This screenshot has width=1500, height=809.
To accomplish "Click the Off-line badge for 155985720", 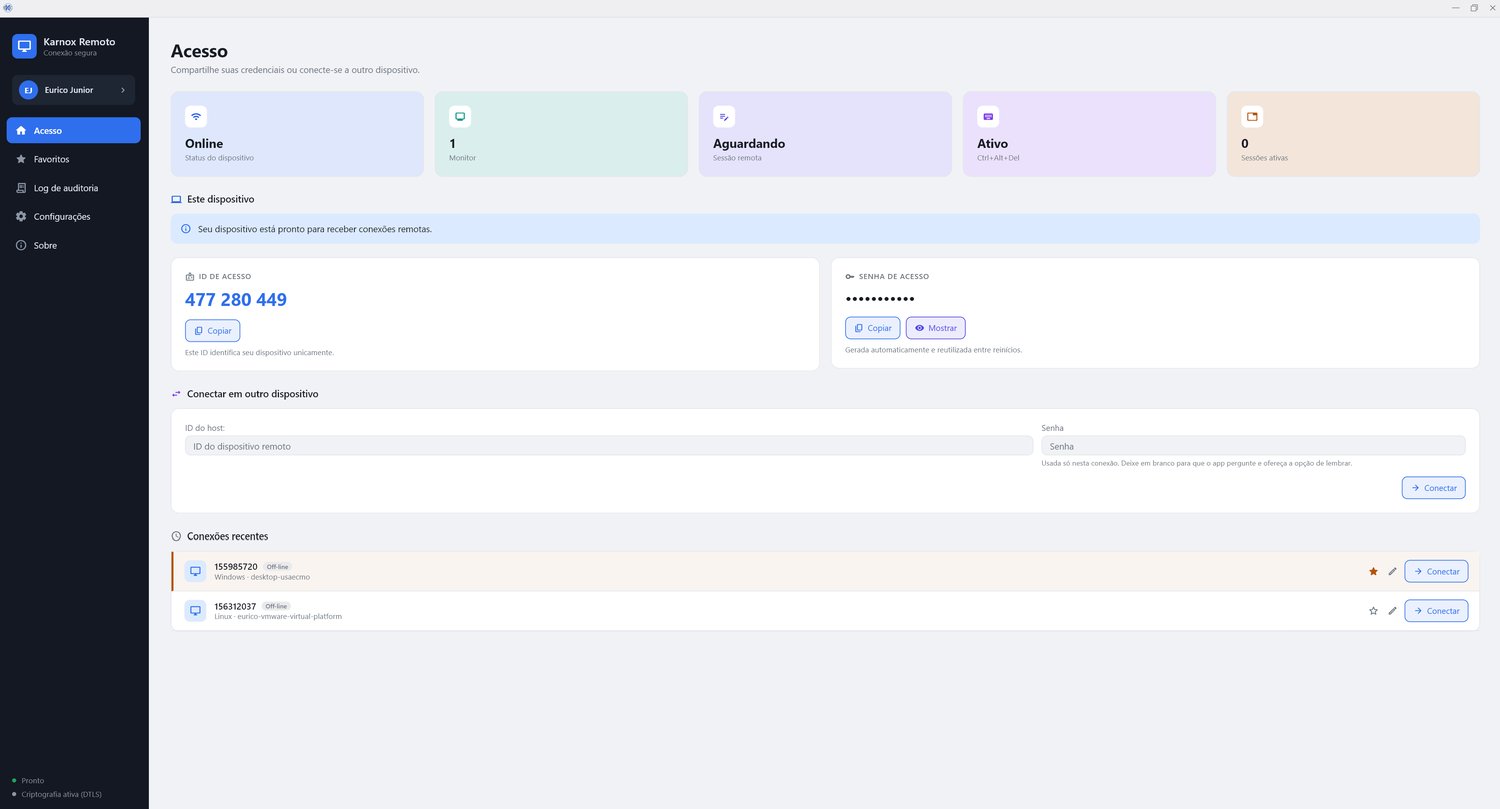I will (277, 567).
